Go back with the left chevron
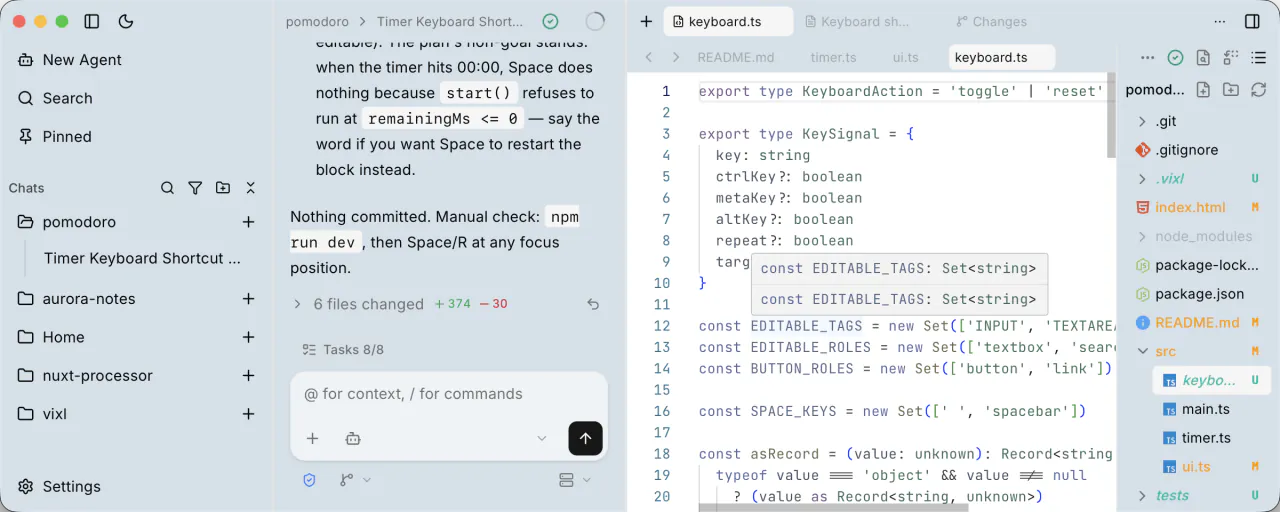Screen dimensions: 1280x512 648,57
